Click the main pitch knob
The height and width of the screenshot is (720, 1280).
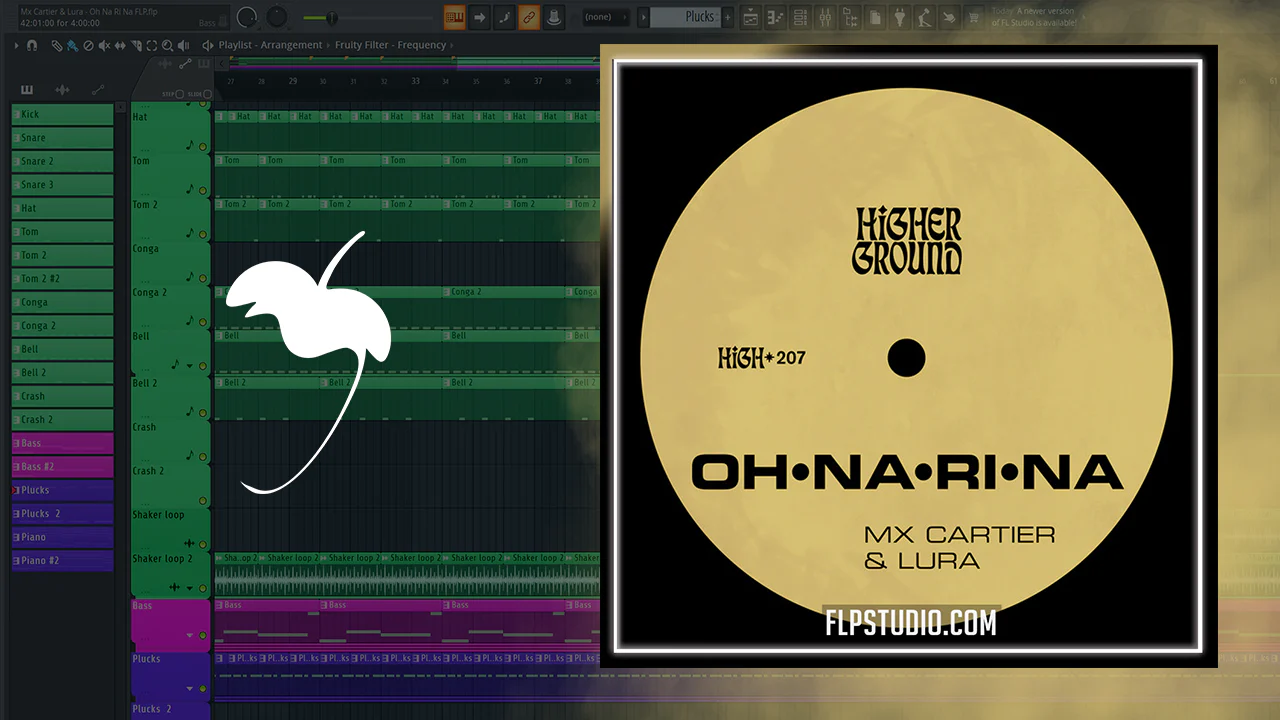(277, 17)
